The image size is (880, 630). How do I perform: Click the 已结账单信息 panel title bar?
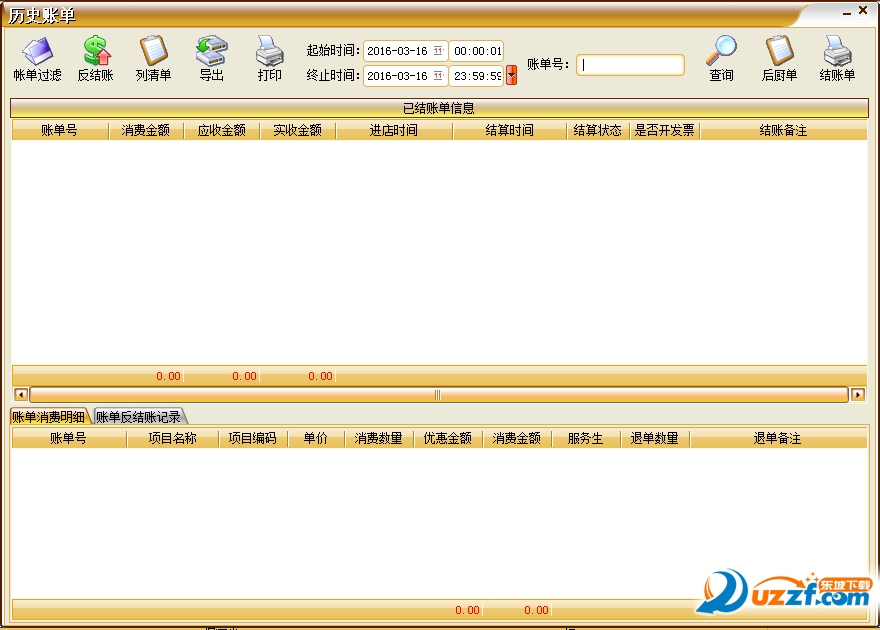click(x=439, y=108)
